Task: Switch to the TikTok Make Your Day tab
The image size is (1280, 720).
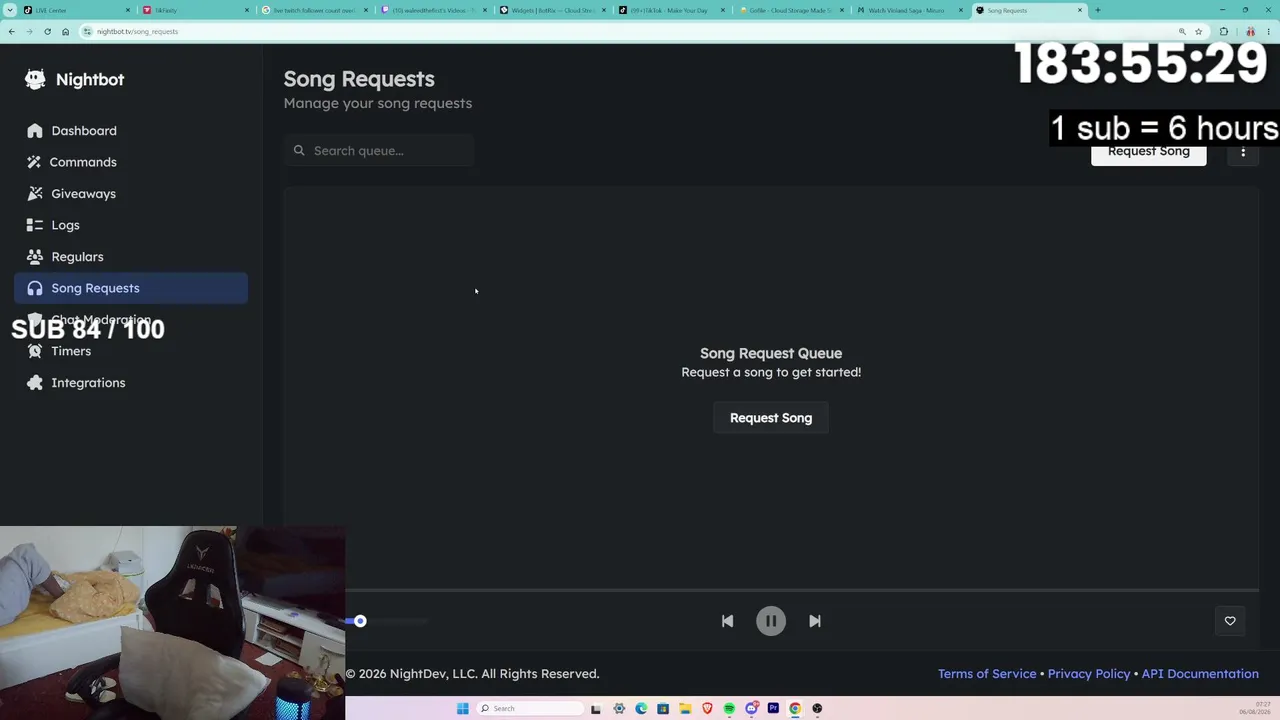Action: coord(672,10)
